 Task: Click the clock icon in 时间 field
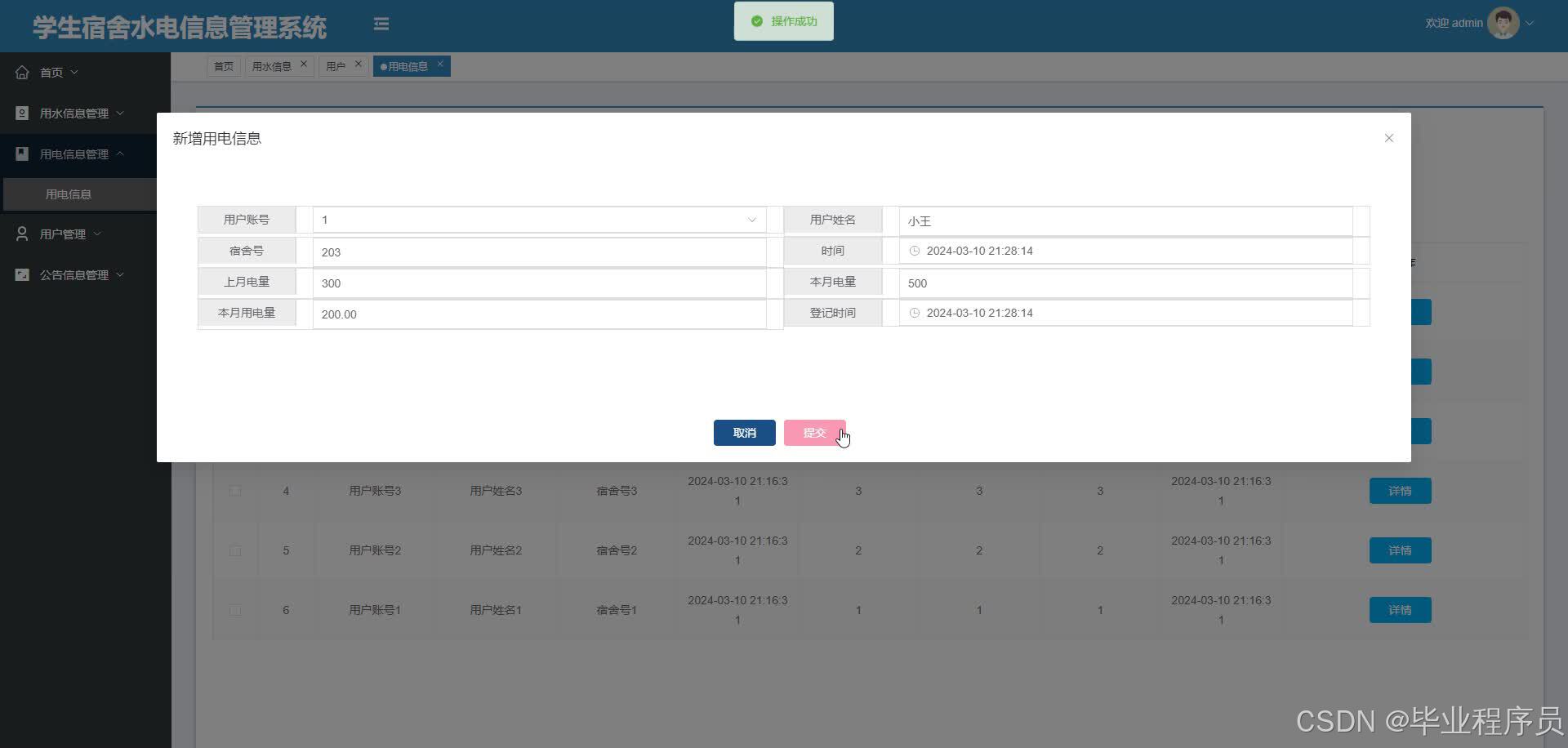[915, 251]
